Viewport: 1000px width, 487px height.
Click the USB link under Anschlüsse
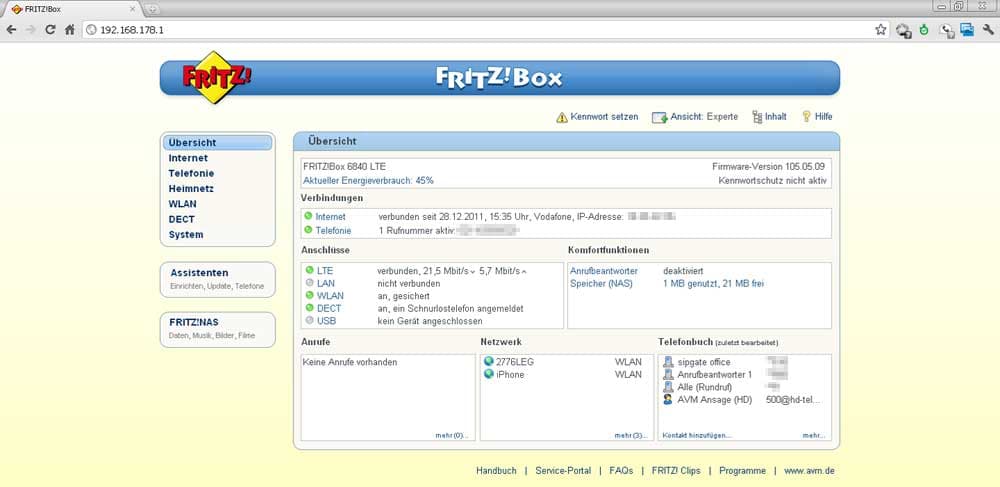[x=327, y=321]
